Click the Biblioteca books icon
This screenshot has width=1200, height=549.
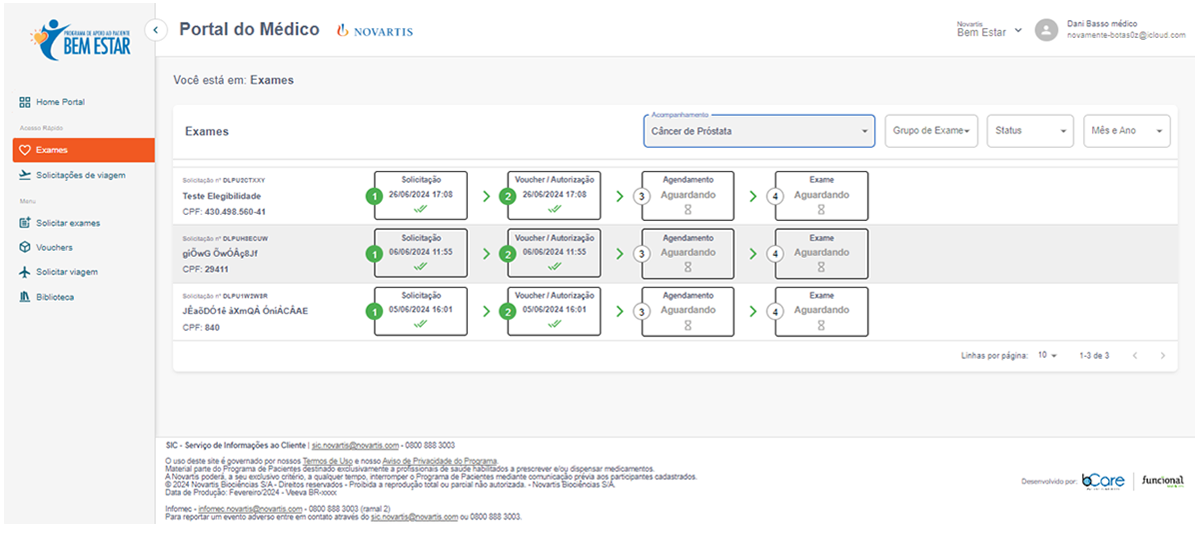(x=25, y=297)
